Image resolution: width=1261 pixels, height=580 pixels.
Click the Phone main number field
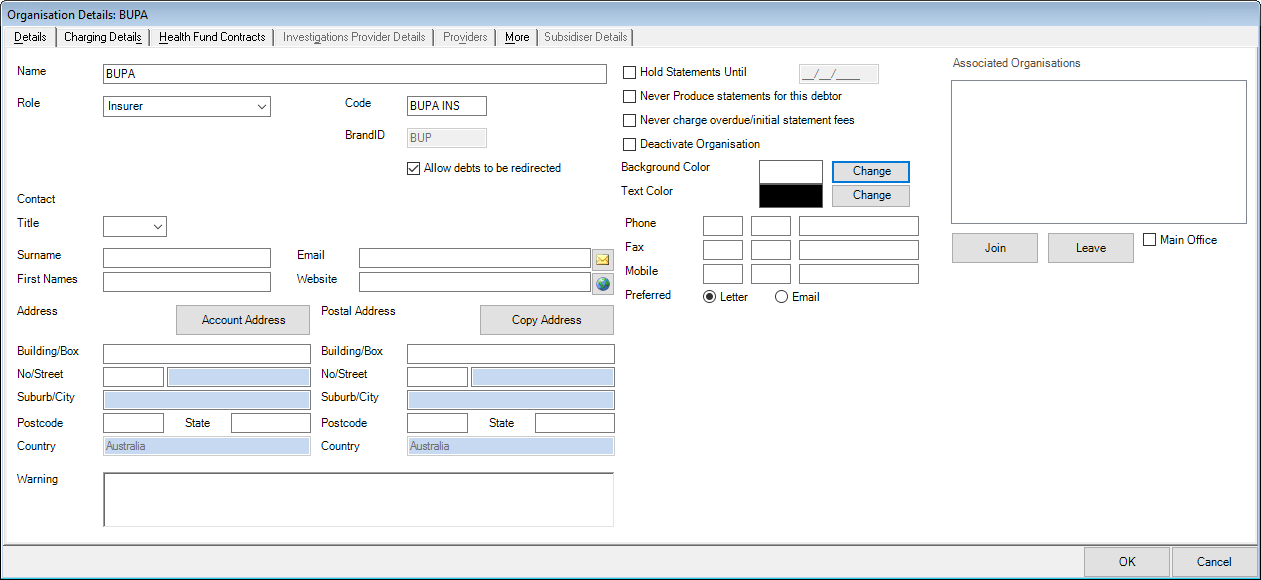[x=859, y=226]
